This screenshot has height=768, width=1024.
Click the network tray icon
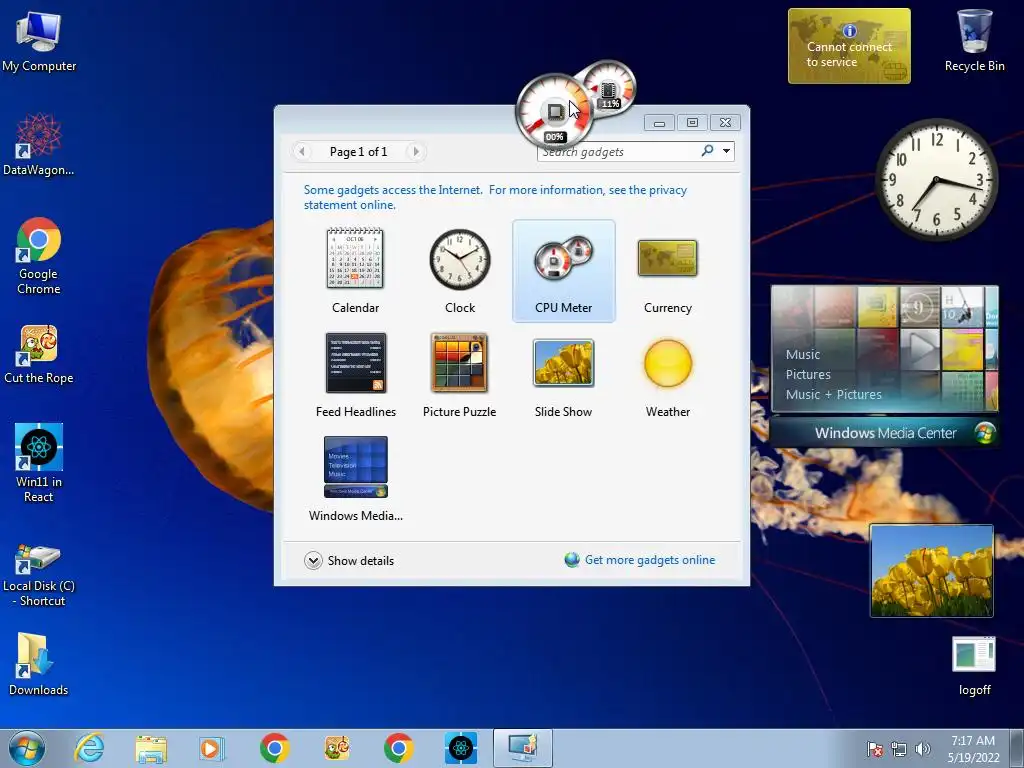click(899, 749)
